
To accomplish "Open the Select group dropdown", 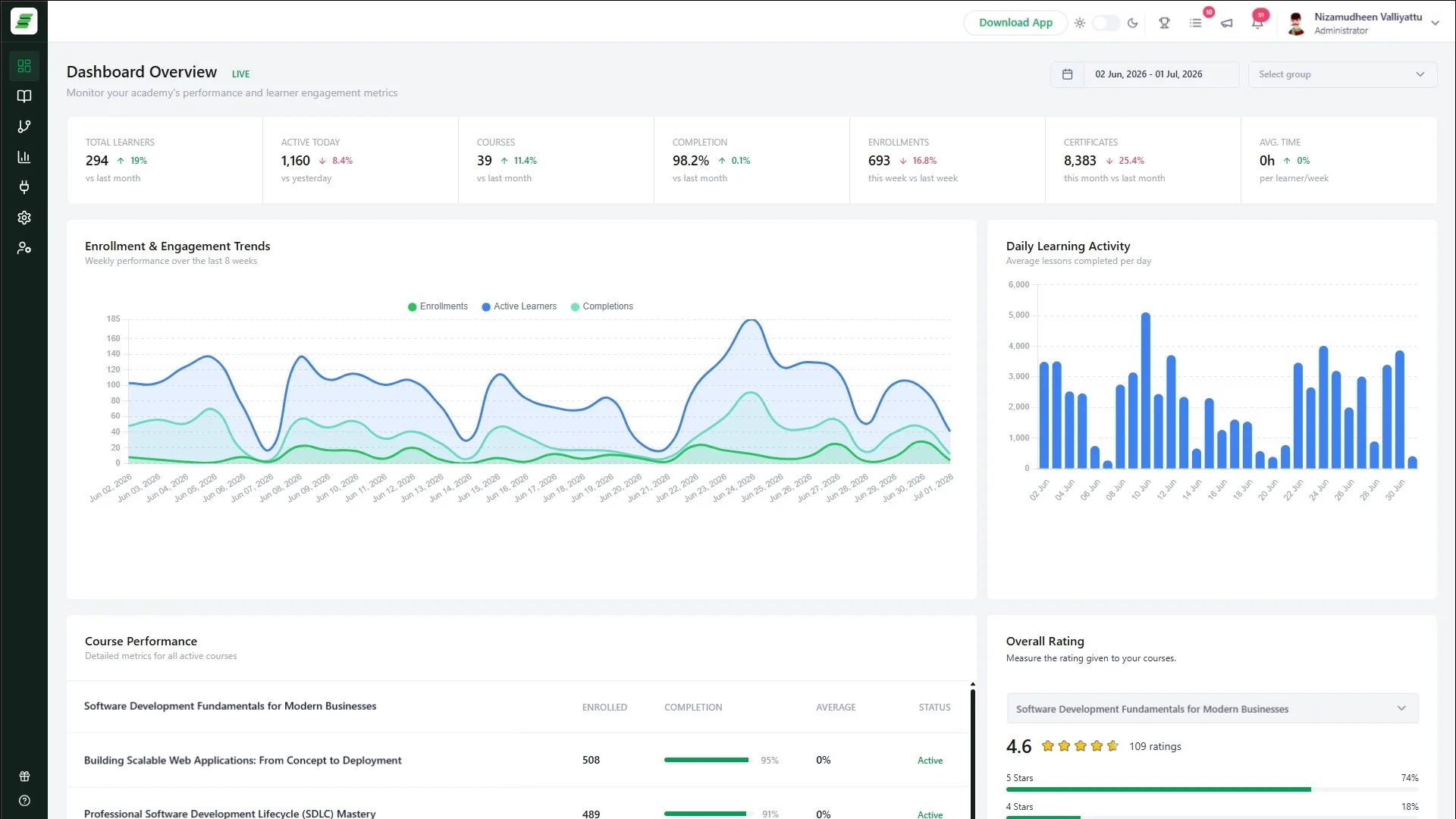I will pos(1342,74).
